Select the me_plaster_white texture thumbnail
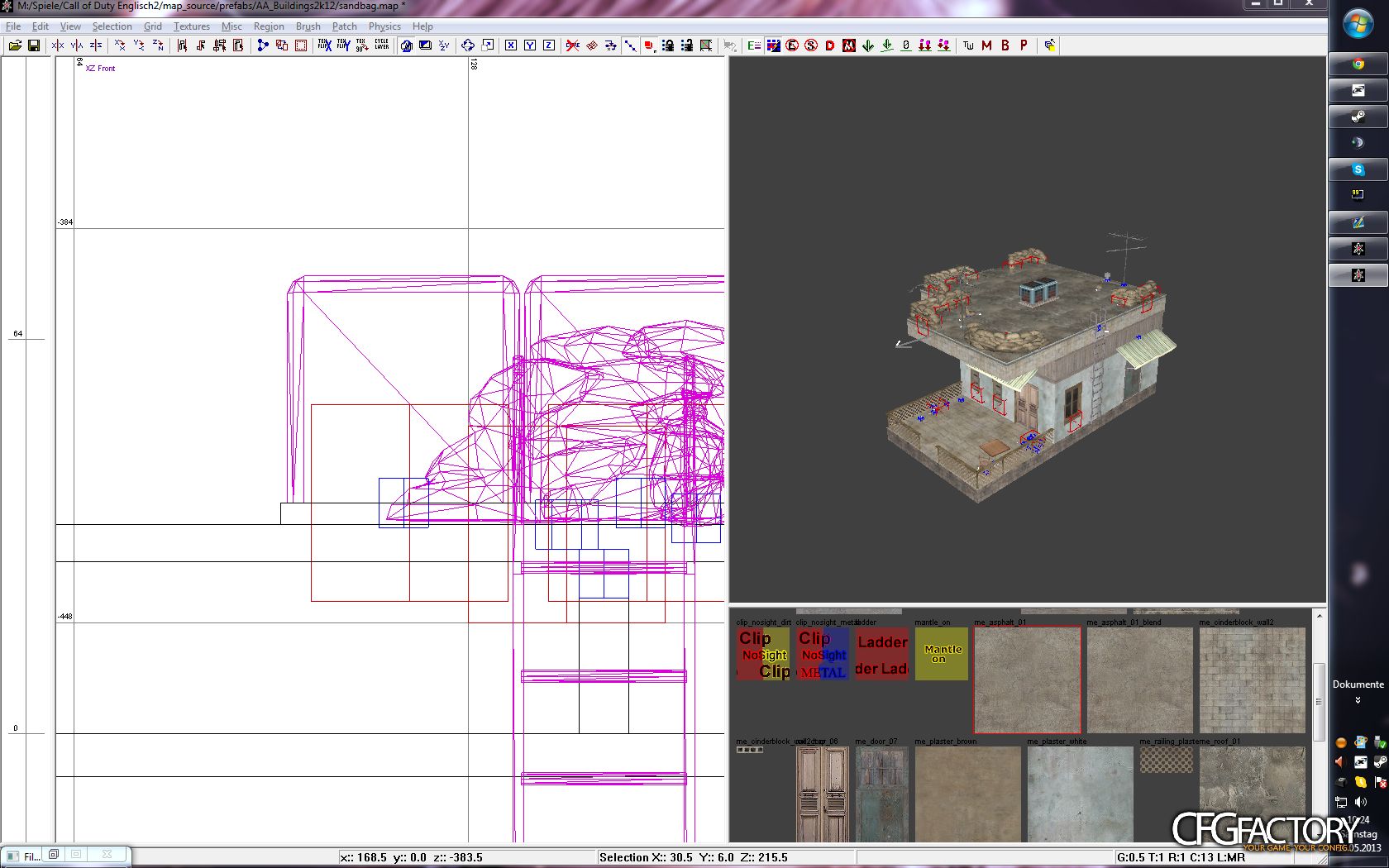The width and height of the screenshot is (1389, 868). pyautogui.click(x=1081, y=794)
